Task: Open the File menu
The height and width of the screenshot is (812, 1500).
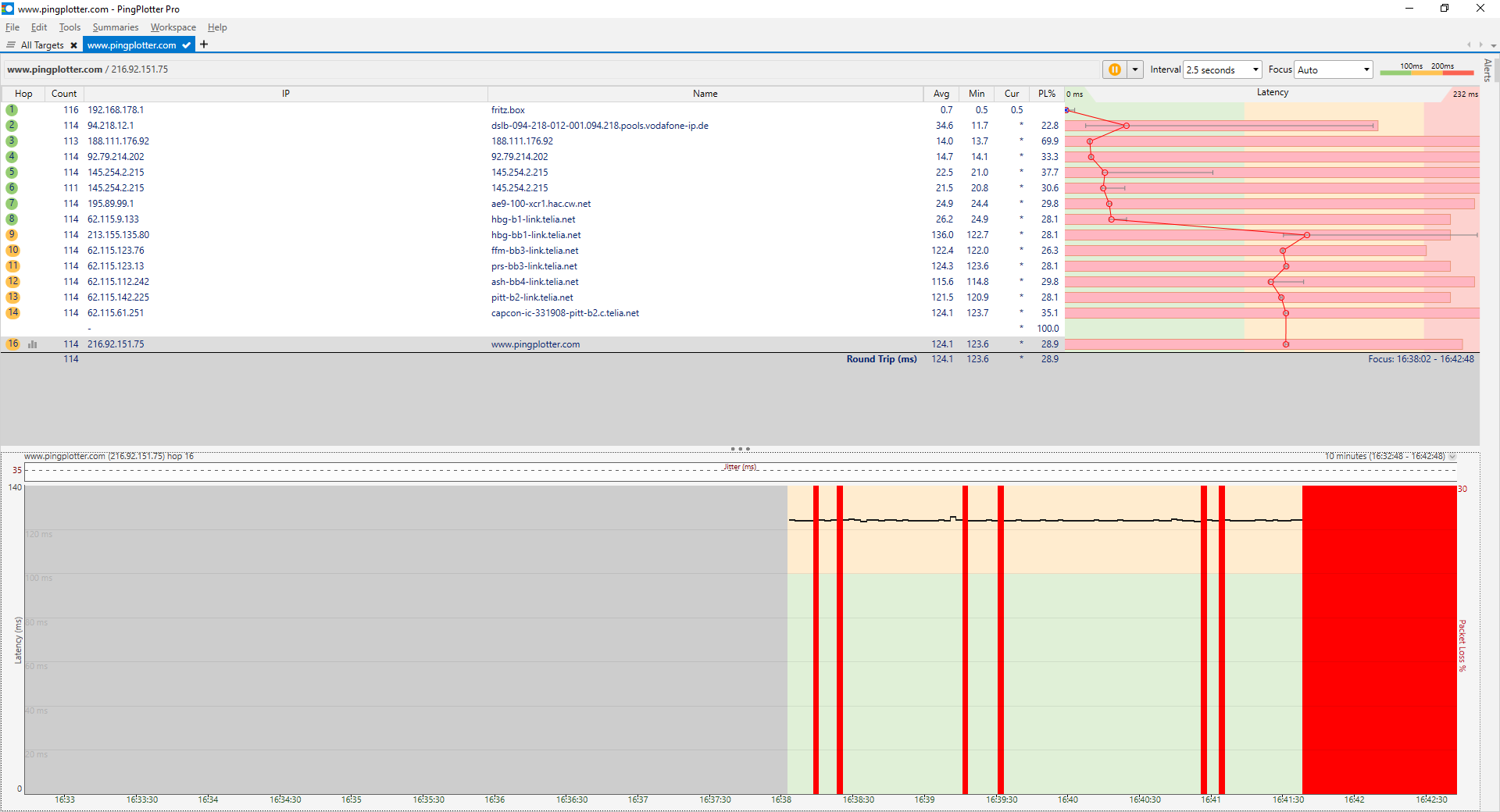Action: point(12,27)
